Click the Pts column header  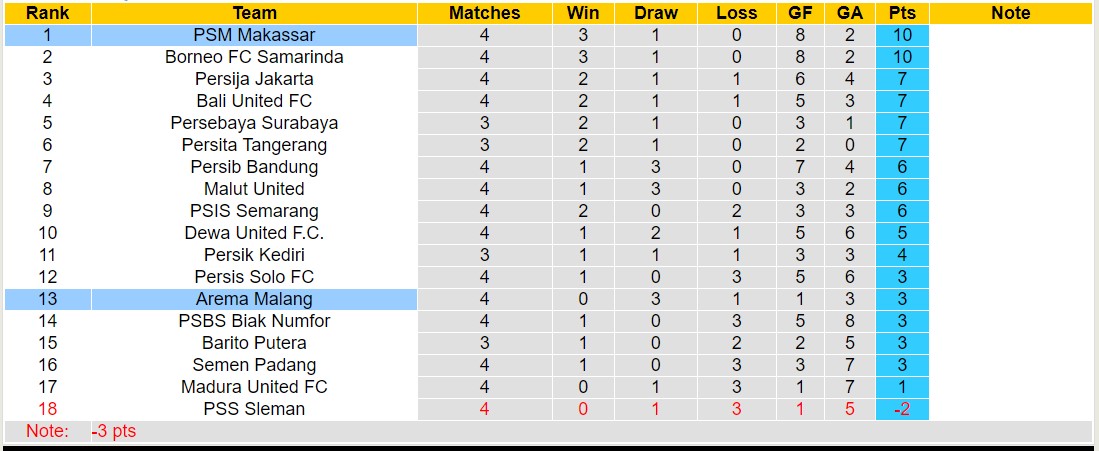pyautogui.click(x=902, y=13)
